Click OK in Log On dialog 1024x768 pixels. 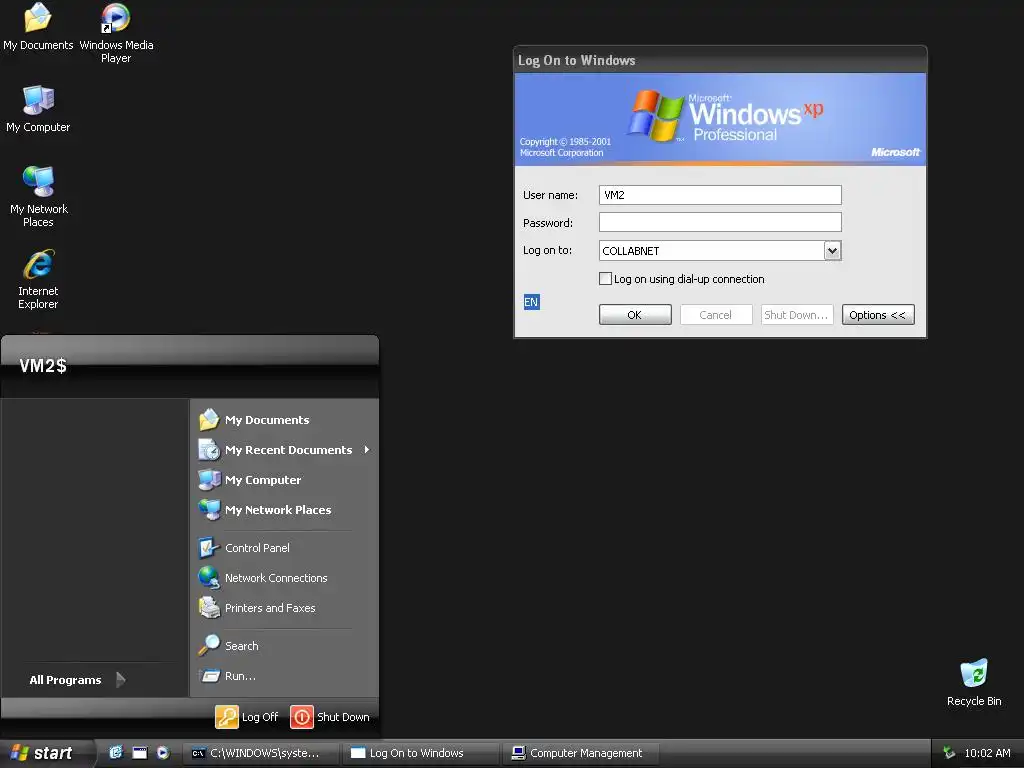(x=635, y=315)
